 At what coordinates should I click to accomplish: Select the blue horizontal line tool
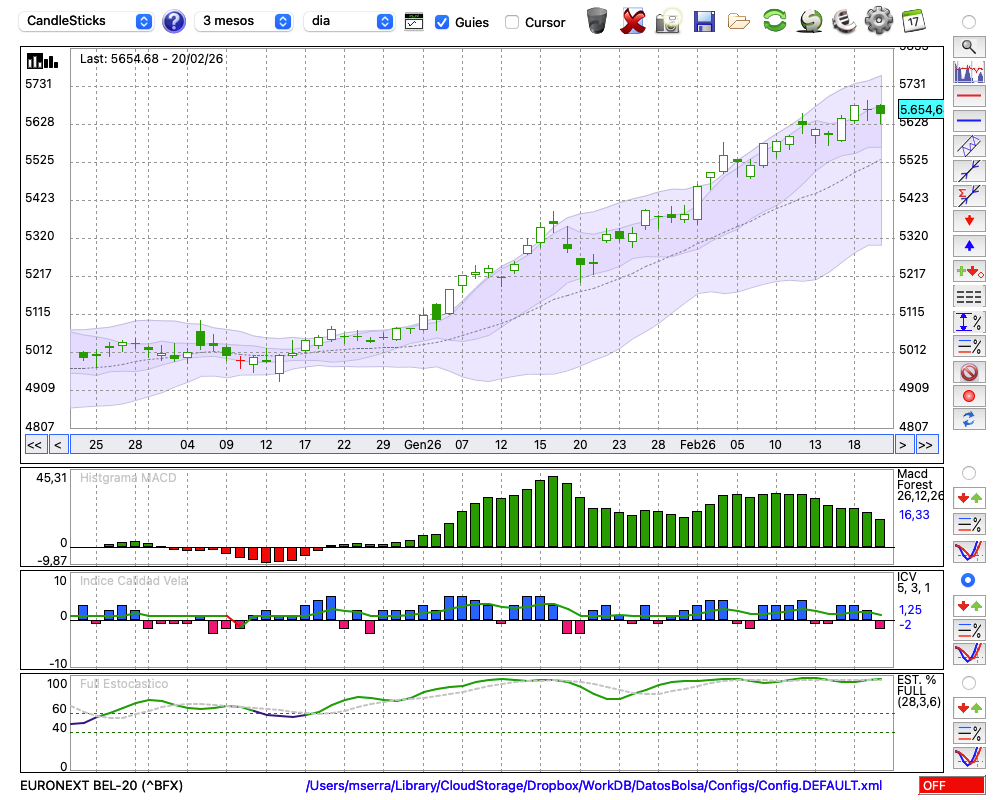coord(968,121)
